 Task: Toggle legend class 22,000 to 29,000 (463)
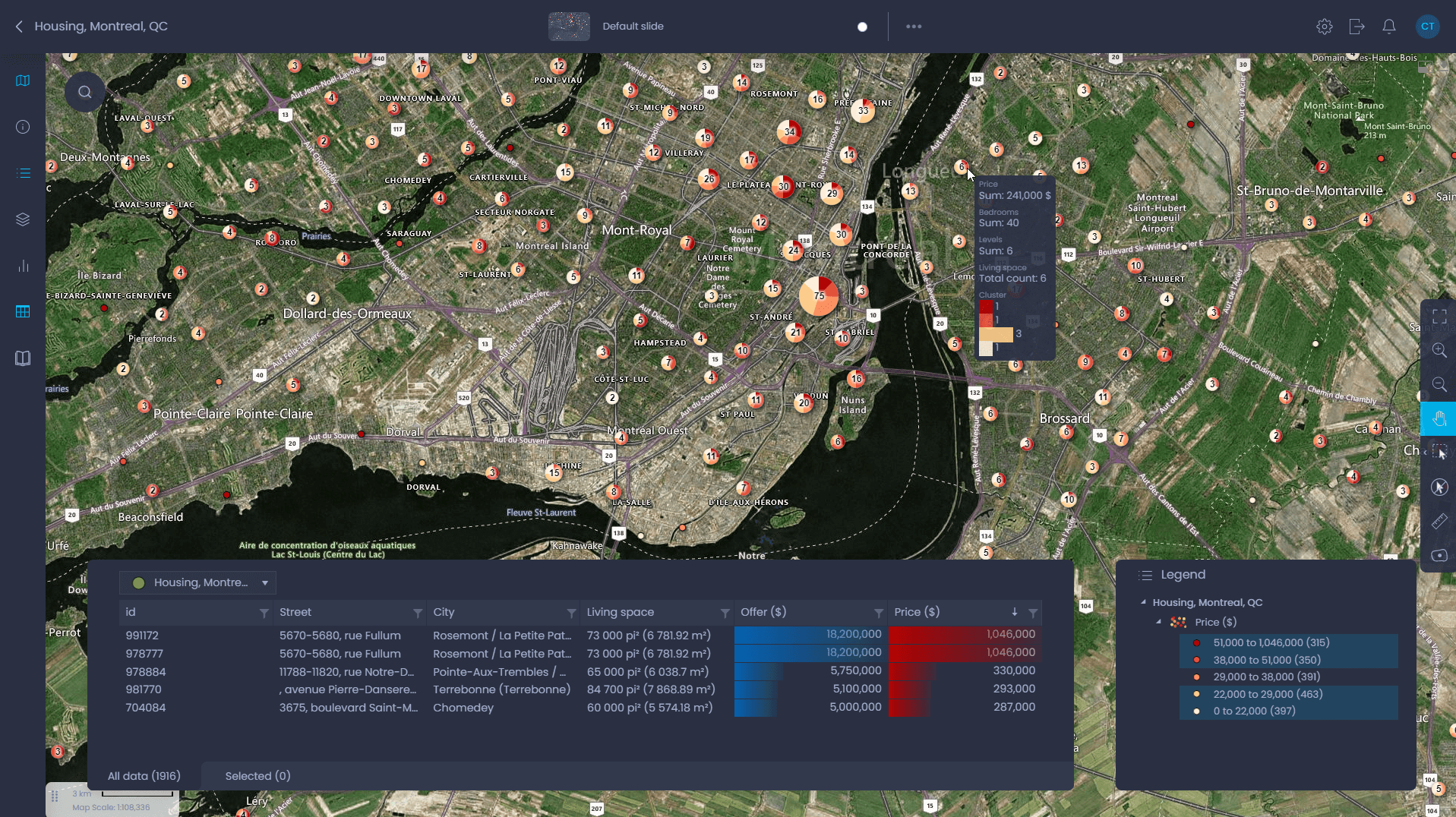pos(1288,694)
